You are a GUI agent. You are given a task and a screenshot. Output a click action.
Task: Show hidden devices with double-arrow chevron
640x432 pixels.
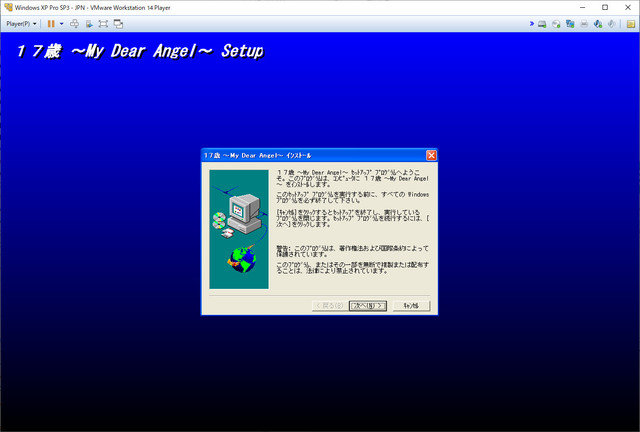click(x=532, y=24)
